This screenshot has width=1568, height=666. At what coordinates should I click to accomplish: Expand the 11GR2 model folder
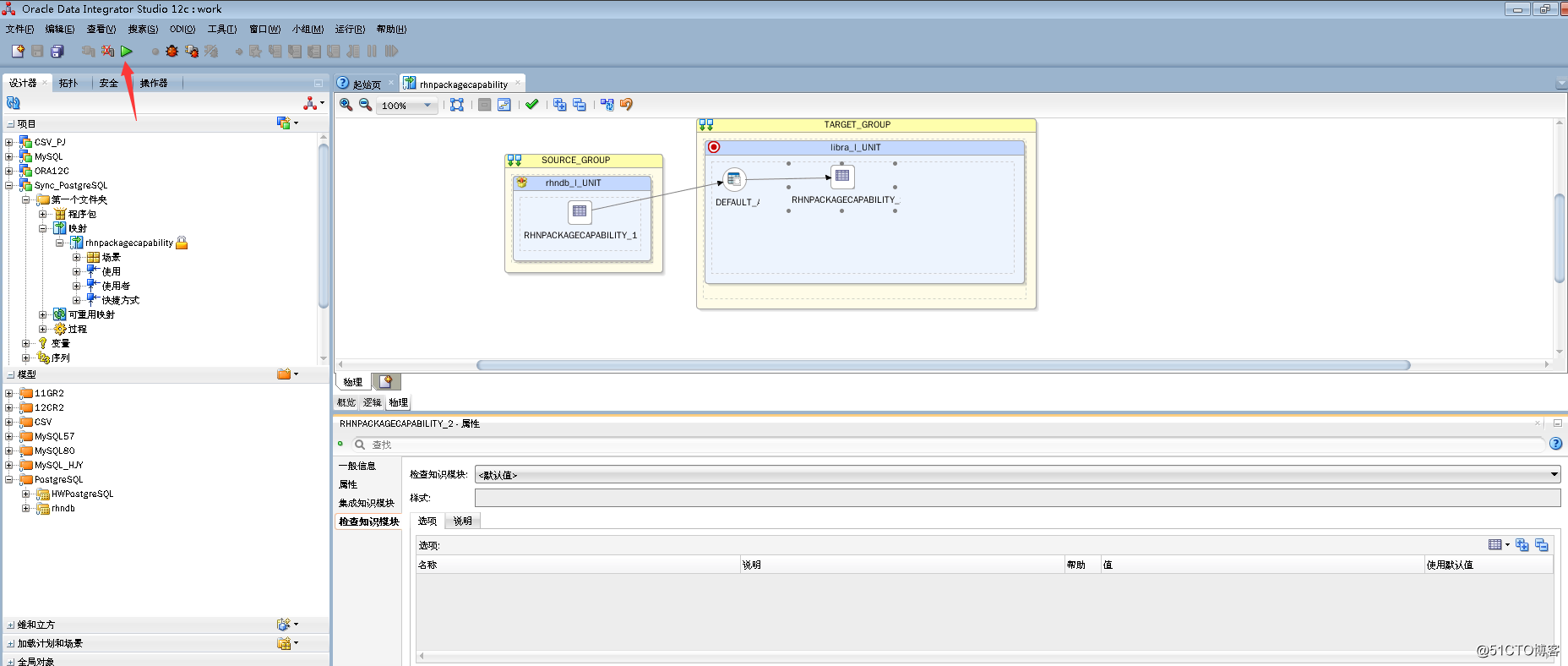(x=9, y=393)
